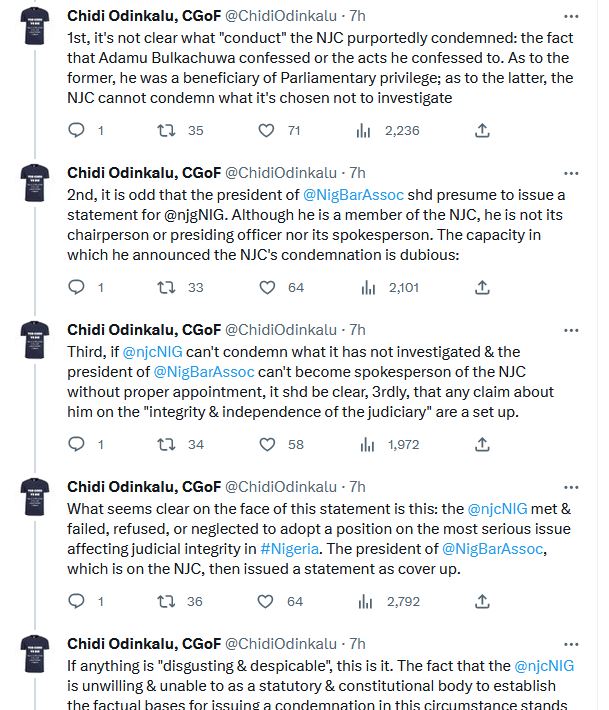Share the tweet with 2,101 views
The image size is (609, 710).
point(482,287)
